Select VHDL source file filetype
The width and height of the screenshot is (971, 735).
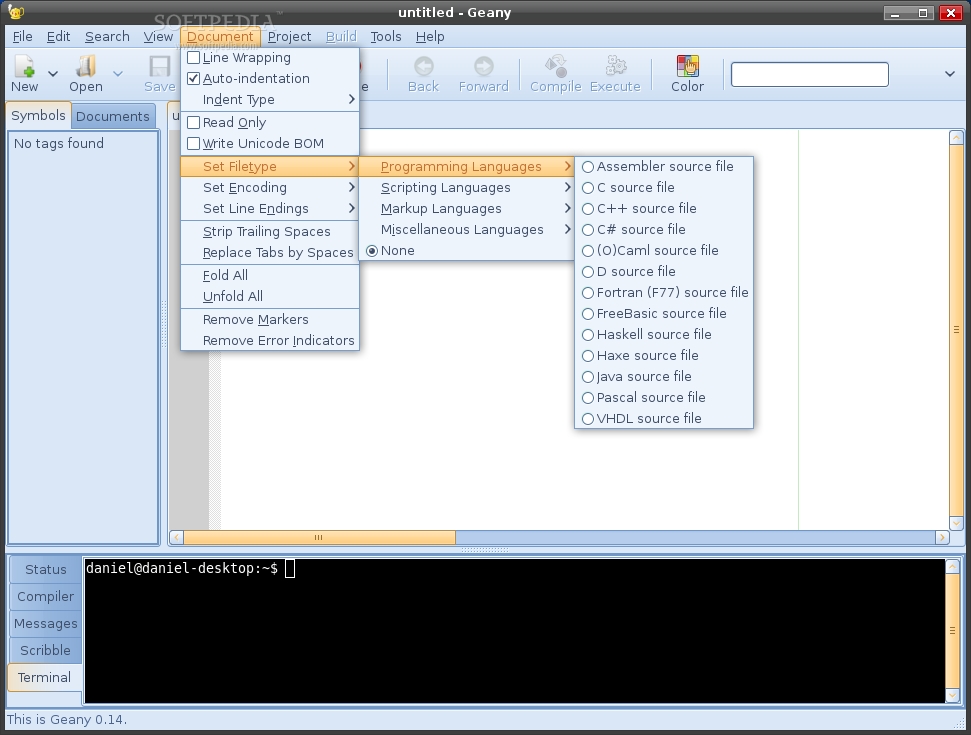(x=664, y=419)
